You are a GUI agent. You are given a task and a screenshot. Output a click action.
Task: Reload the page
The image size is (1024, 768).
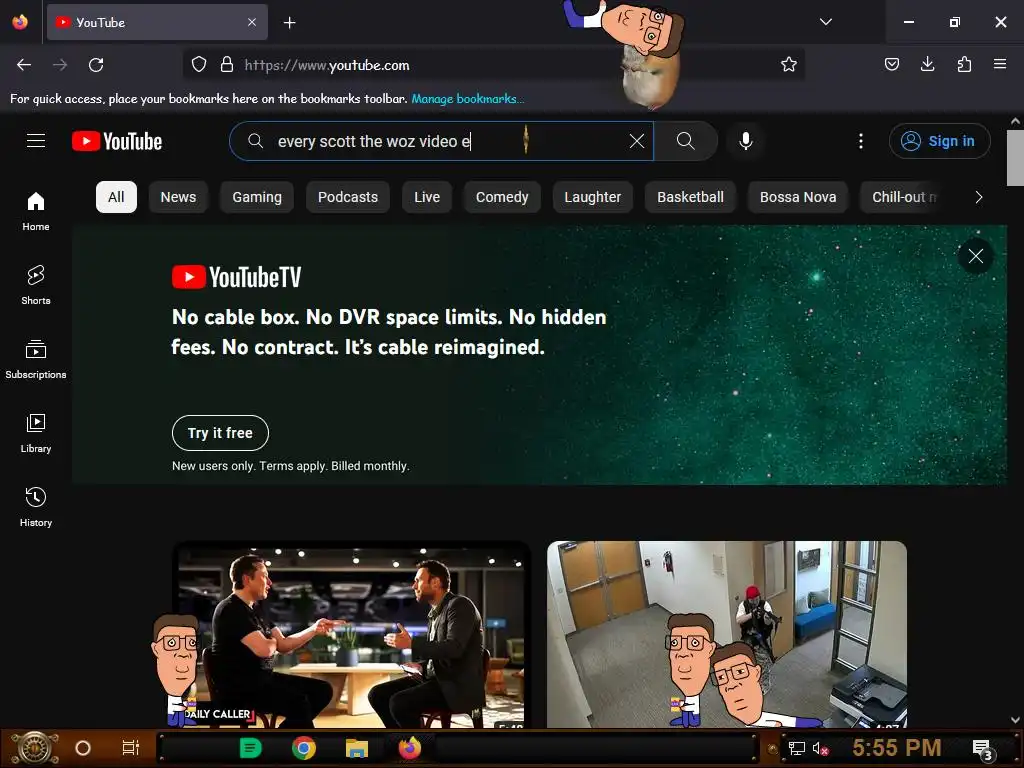(x=96, y=65)
